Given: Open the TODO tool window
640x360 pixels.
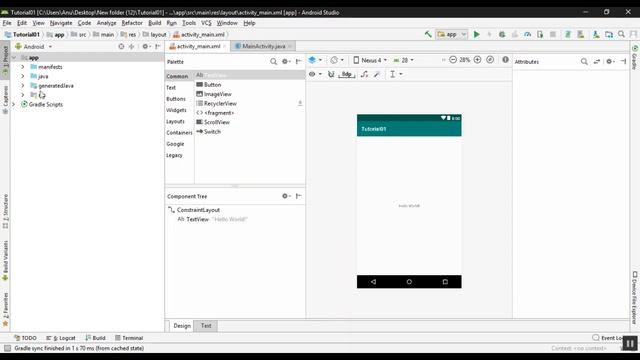Looking at the screenshot, I should coord(25,338).
